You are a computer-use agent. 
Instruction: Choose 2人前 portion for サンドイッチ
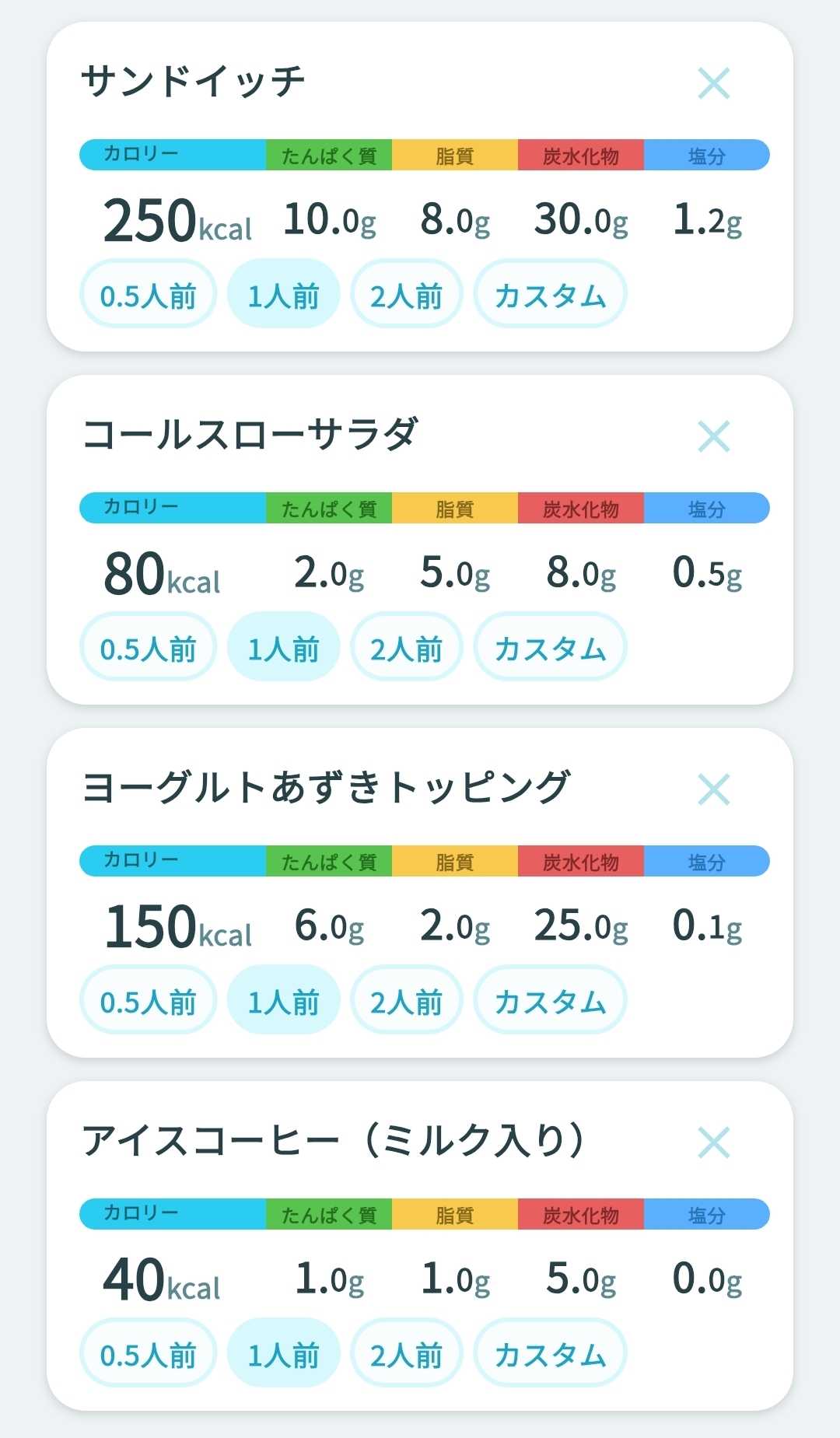point(407,294)
